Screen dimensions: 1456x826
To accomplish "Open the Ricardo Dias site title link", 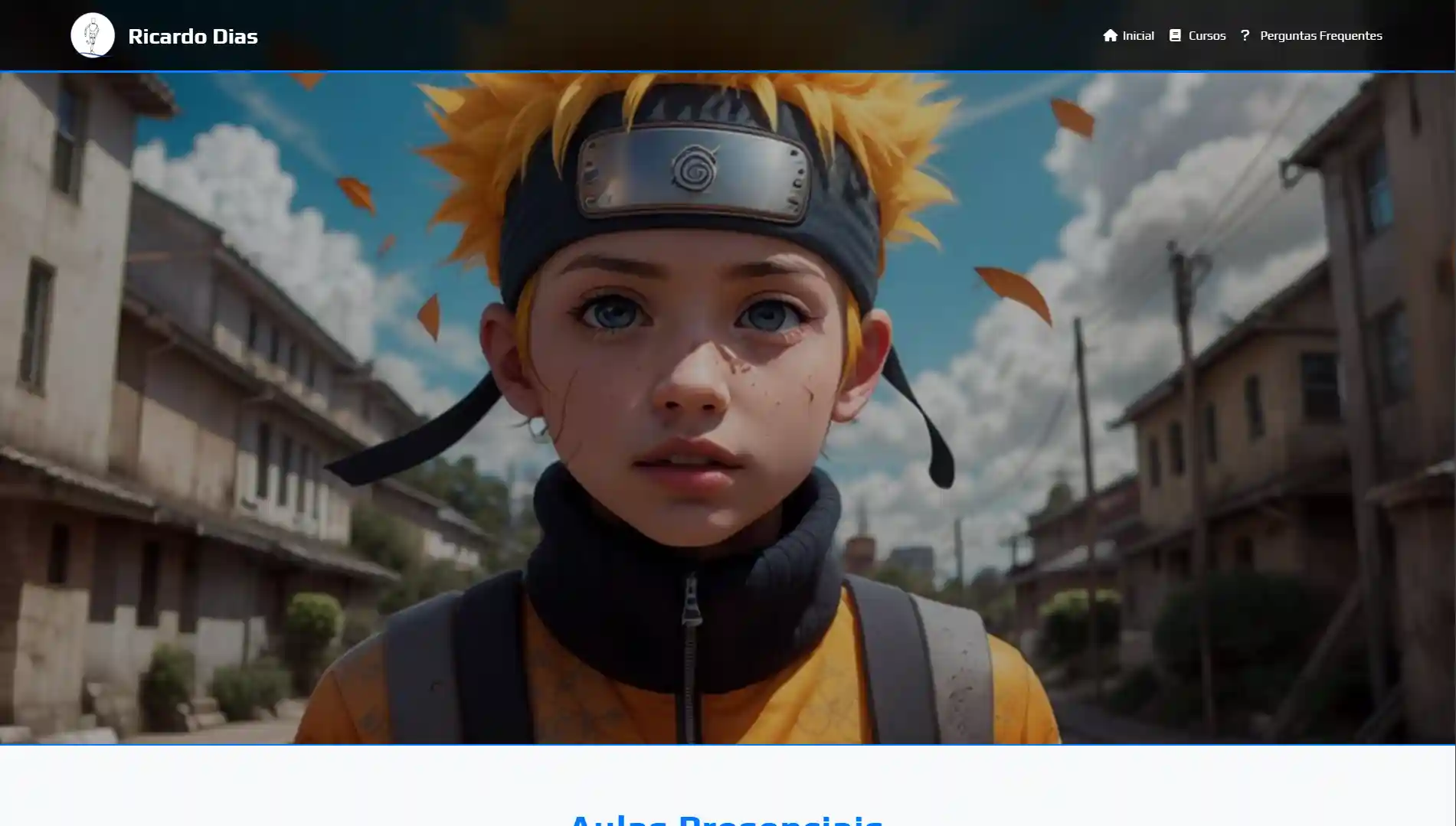I will point(193,36).
